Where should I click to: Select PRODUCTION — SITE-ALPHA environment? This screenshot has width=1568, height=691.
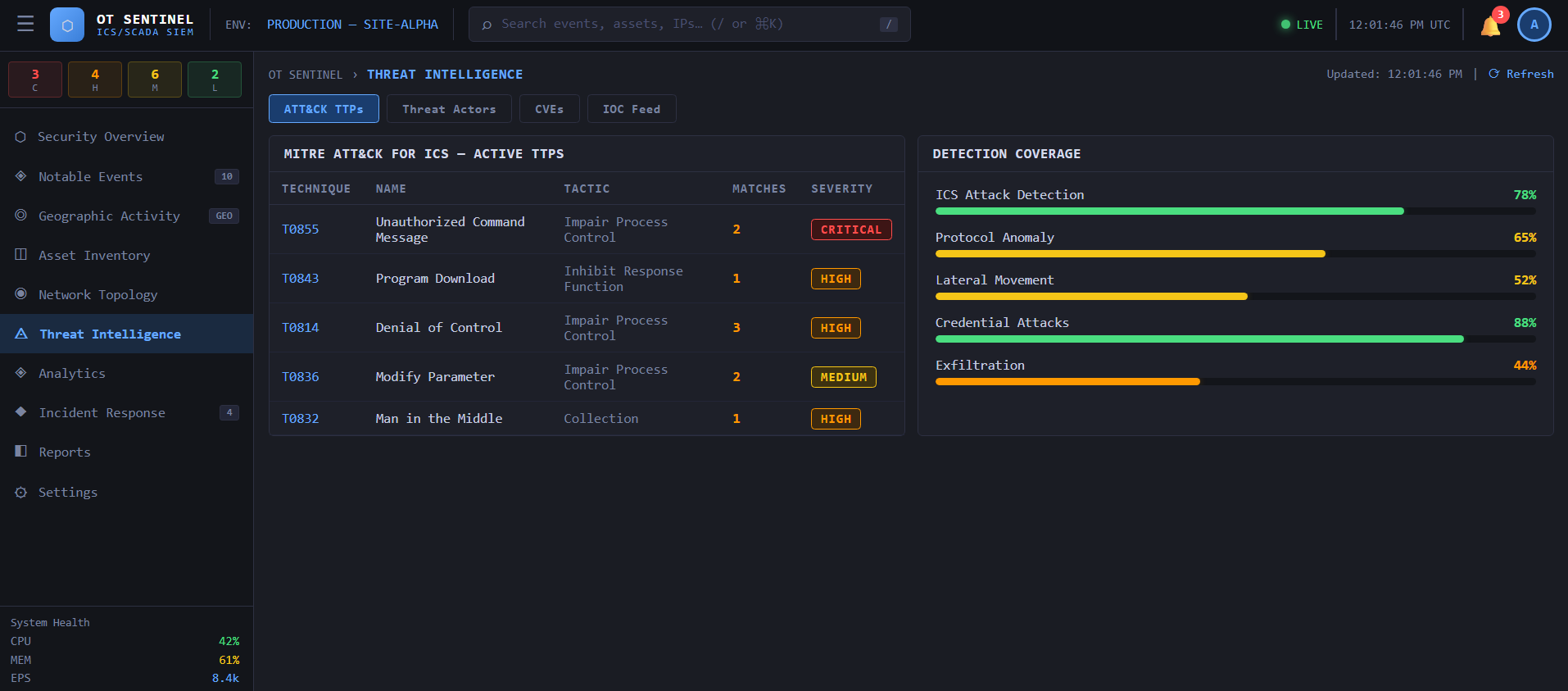tap(352, 25)
